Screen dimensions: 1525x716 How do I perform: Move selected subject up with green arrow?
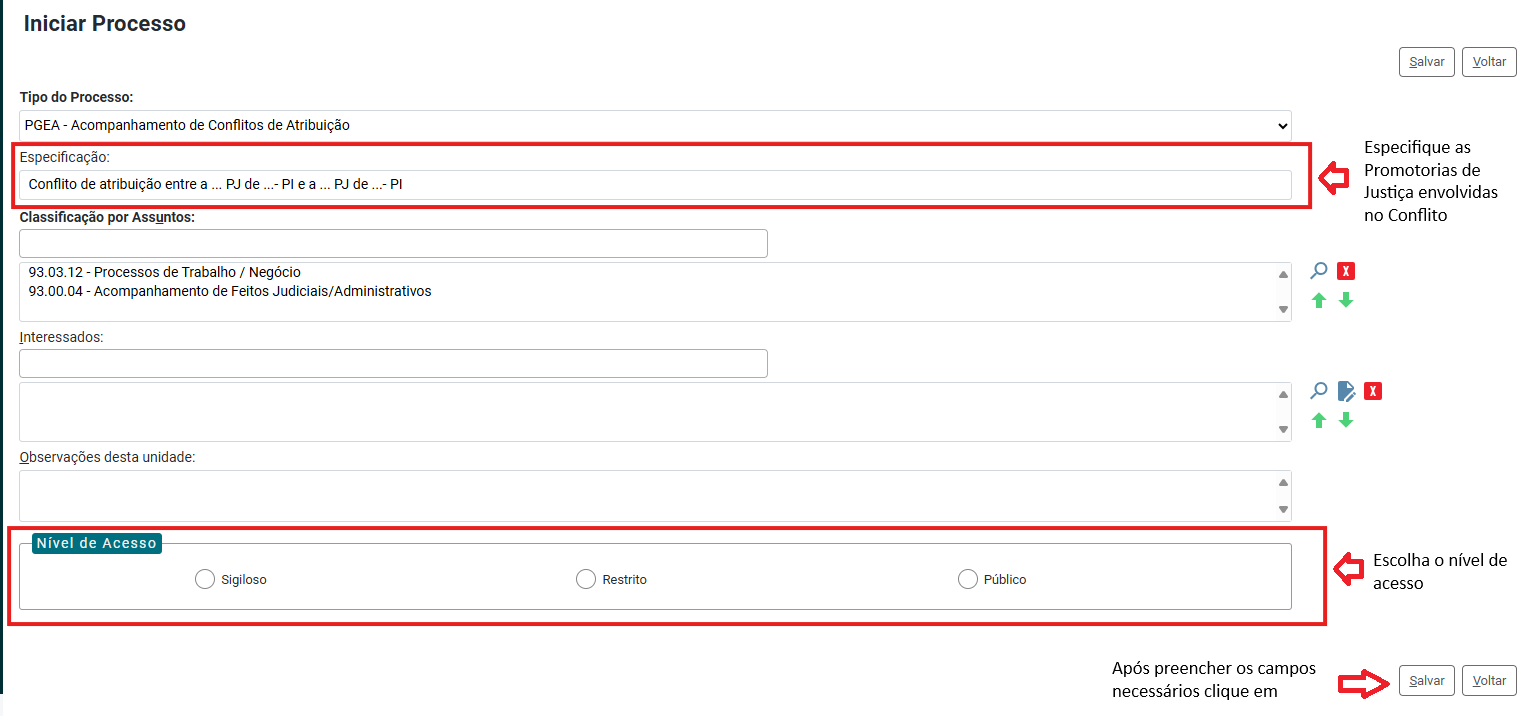pyautogui.click(x=1319, y=300)
